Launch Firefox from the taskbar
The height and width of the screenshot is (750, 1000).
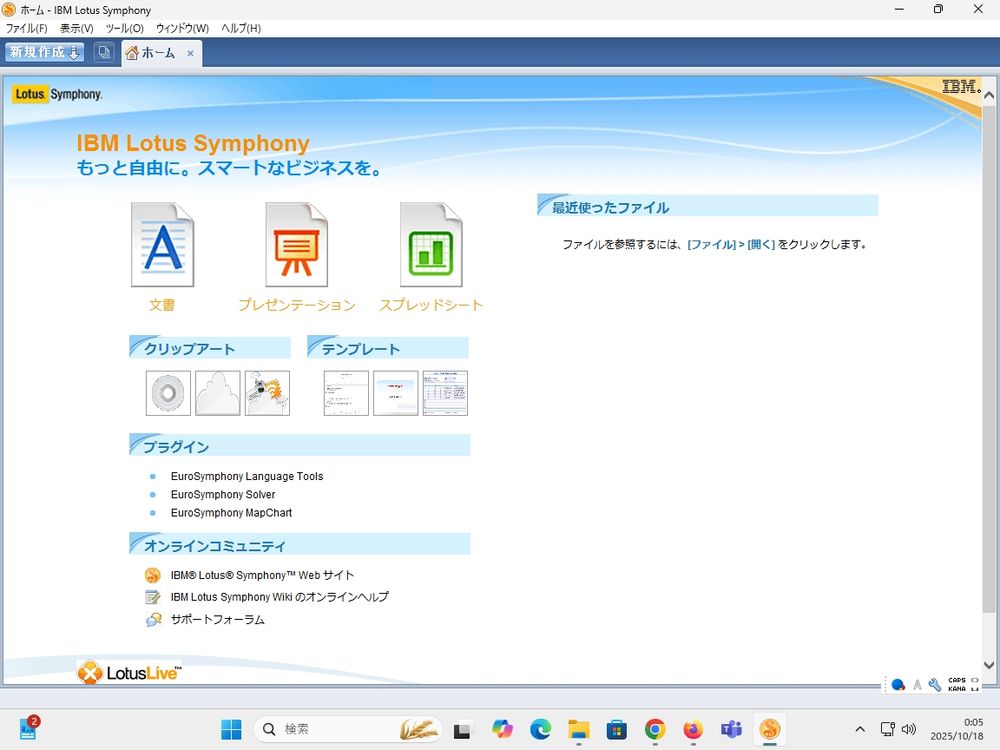(x=693, y=729)
